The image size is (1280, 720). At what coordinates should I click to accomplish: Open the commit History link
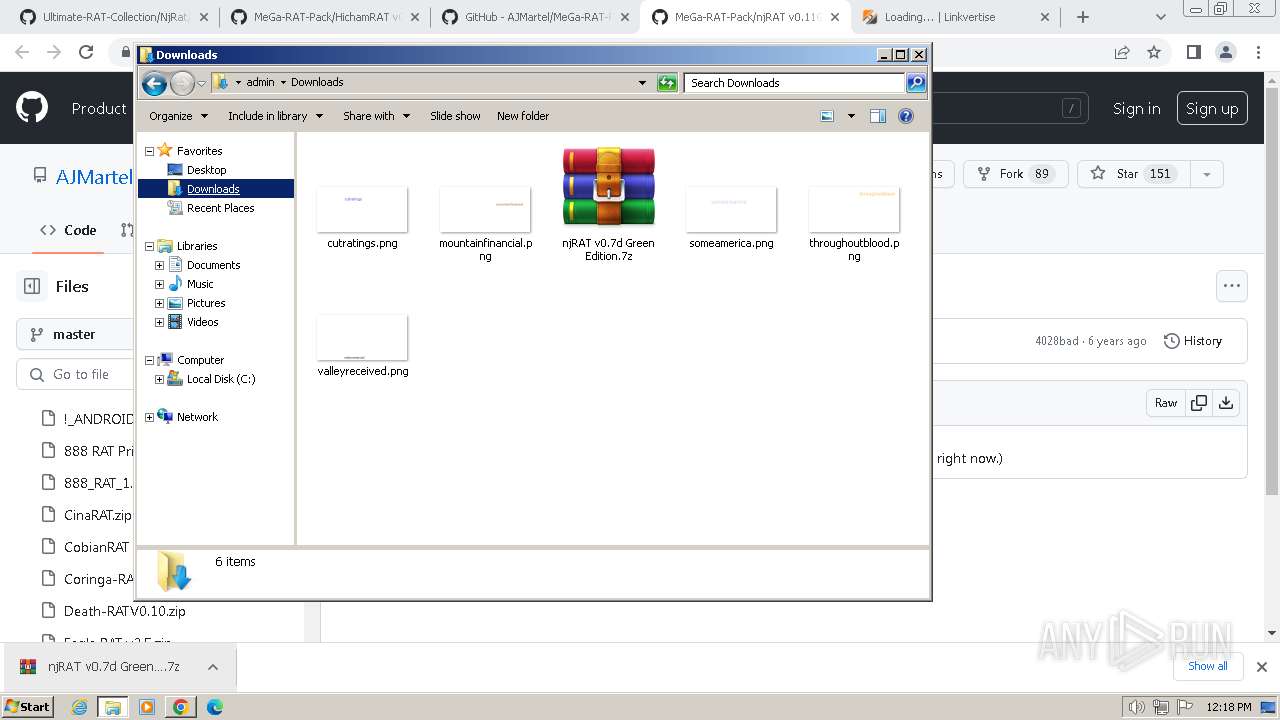[1193, 341]
